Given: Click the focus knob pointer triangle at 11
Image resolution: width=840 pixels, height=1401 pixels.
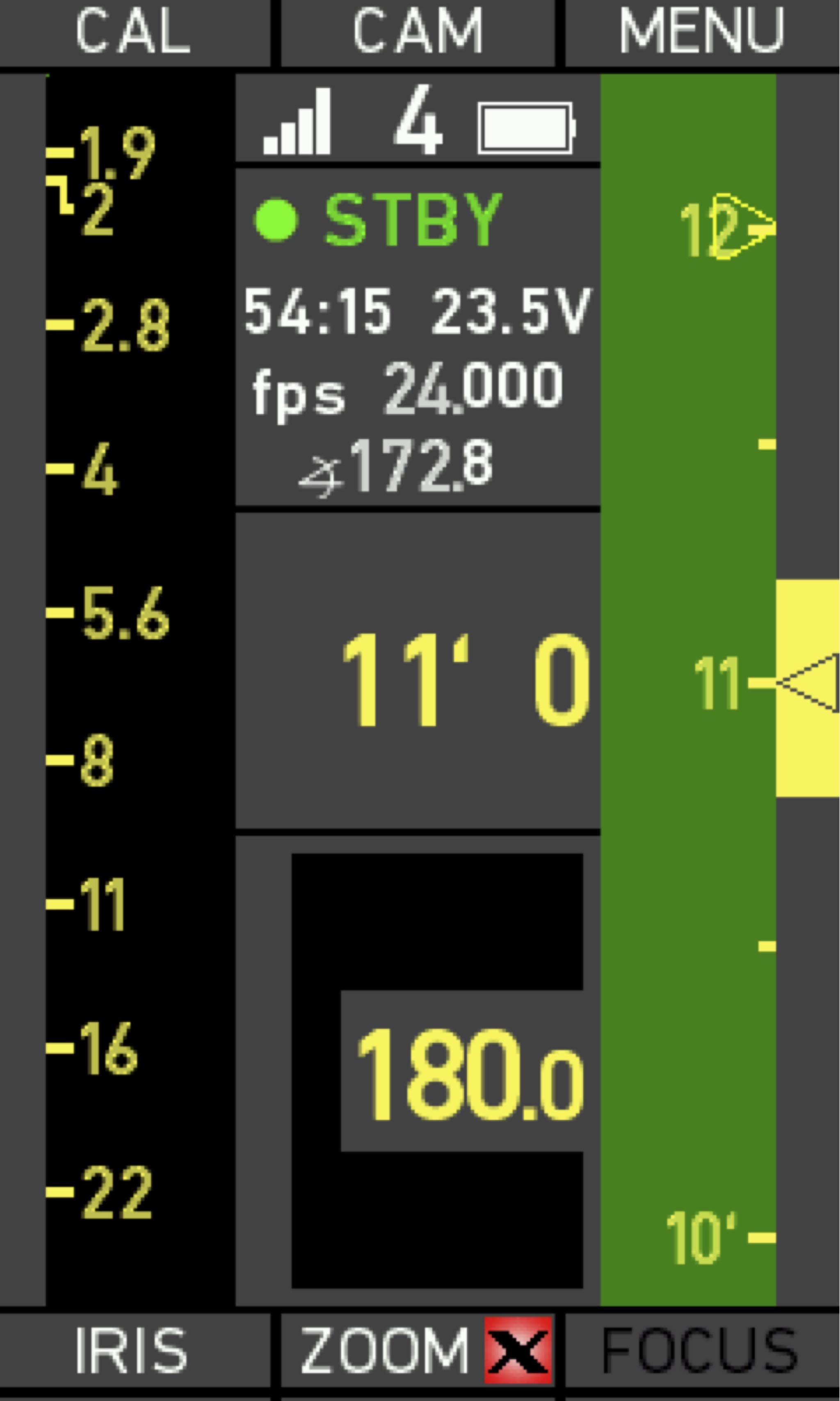Looking at the screenshot, I should click(x=808, y=683).
